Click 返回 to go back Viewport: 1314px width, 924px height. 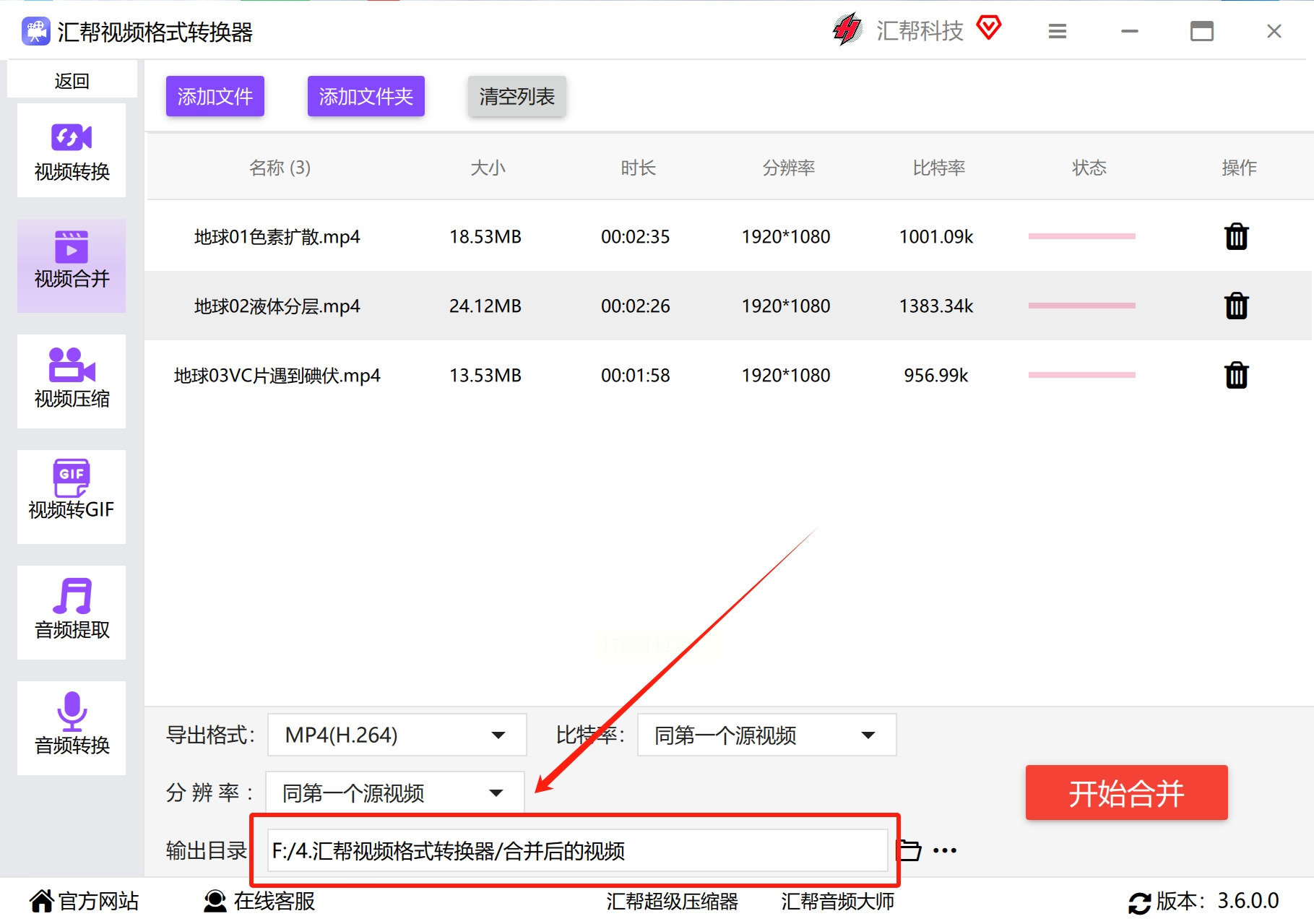tap(72, 81)
